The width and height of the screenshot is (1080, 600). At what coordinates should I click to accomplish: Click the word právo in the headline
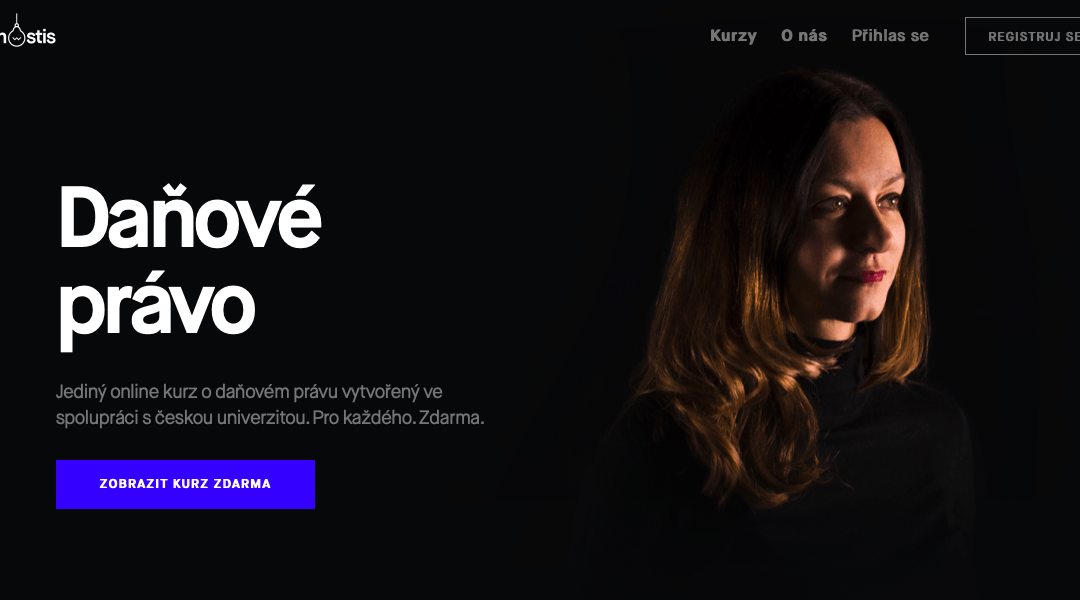pyautogui.click(x=157, y=310)
